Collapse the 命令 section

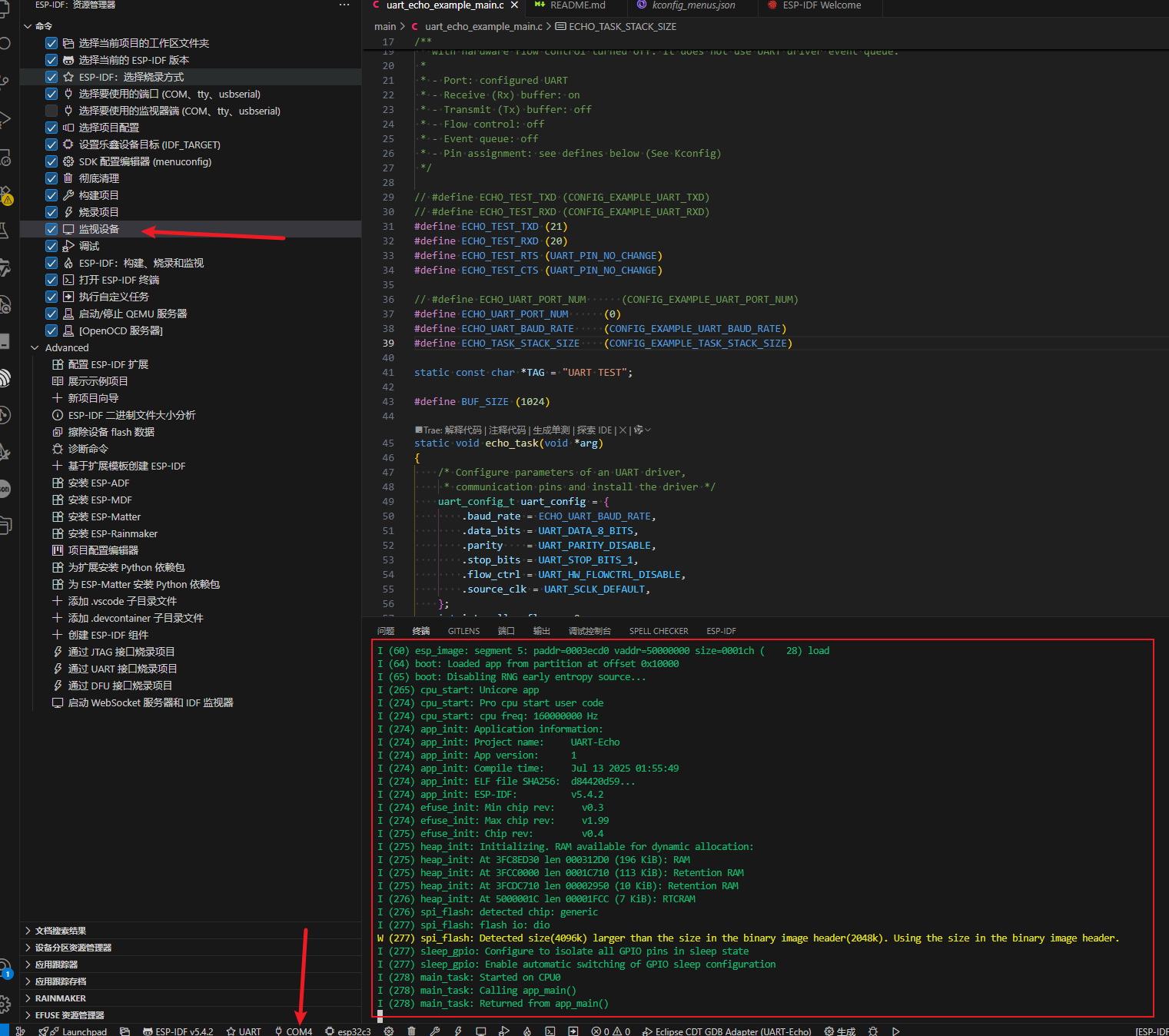(28, 26)
